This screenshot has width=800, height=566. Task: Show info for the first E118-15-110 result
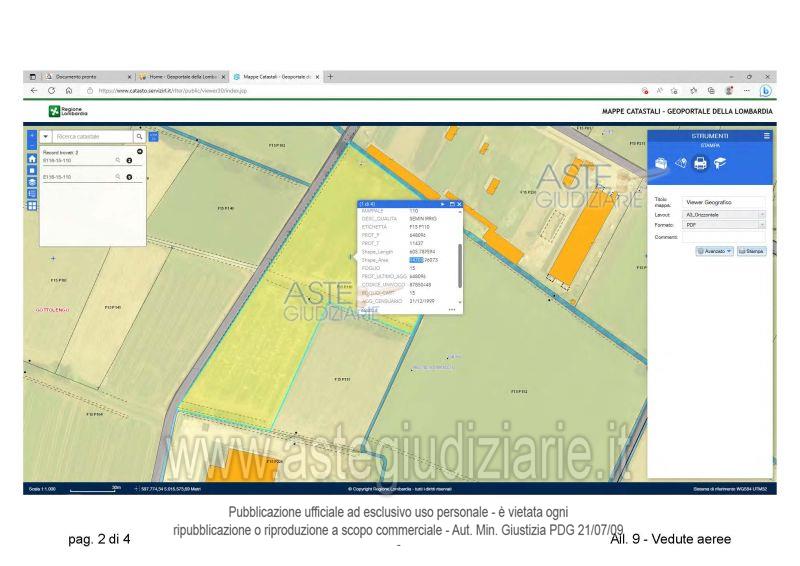coord(129,160)
